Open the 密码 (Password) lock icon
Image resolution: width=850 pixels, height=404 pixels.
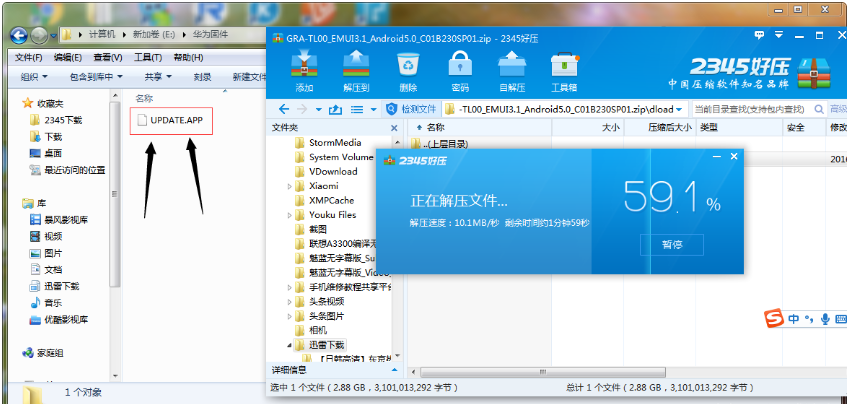(x=460, y=70)
